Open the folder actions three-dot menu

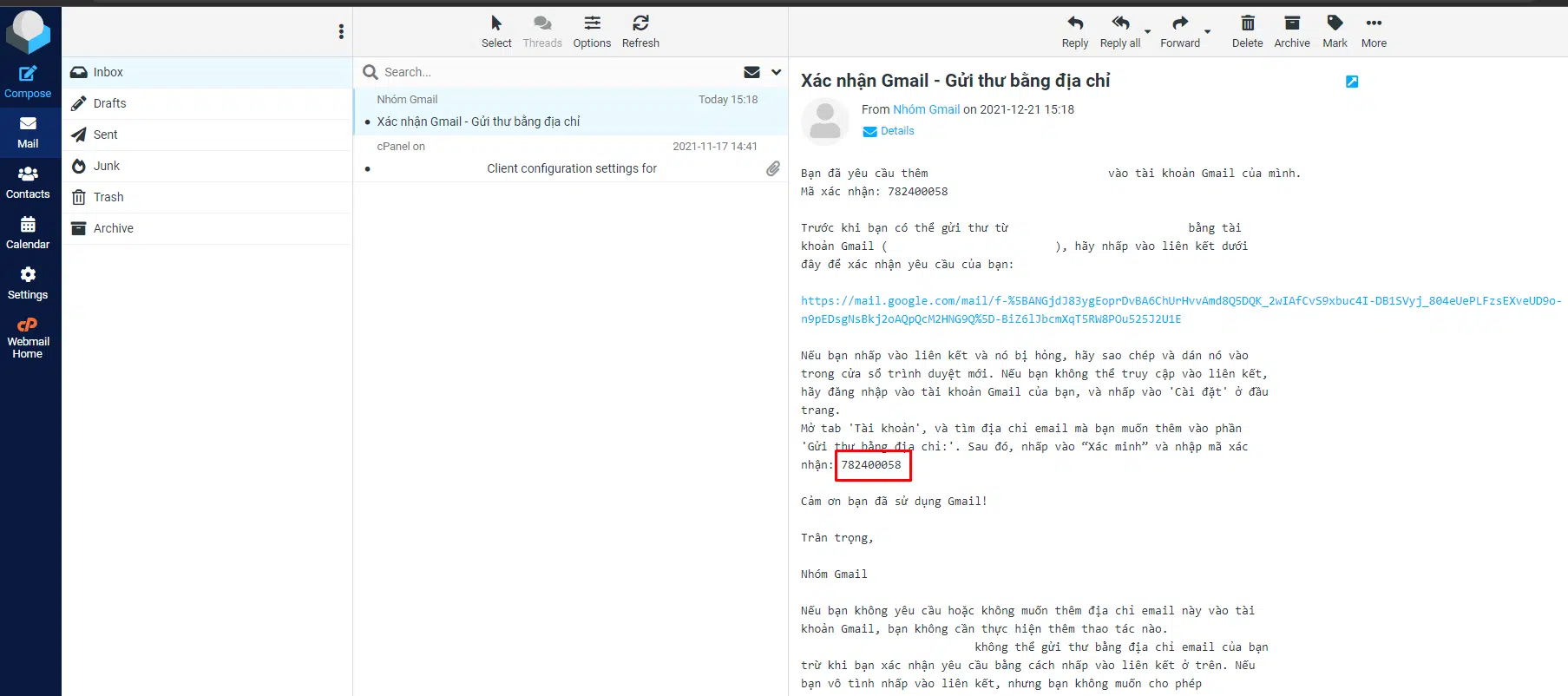coord(341,32)
